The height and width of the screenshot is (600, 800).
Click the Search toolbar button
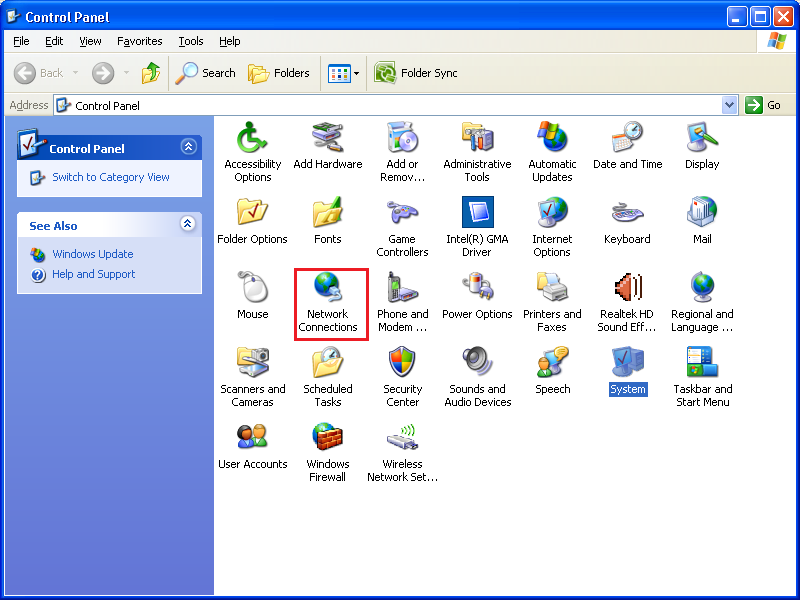(206, 73)
